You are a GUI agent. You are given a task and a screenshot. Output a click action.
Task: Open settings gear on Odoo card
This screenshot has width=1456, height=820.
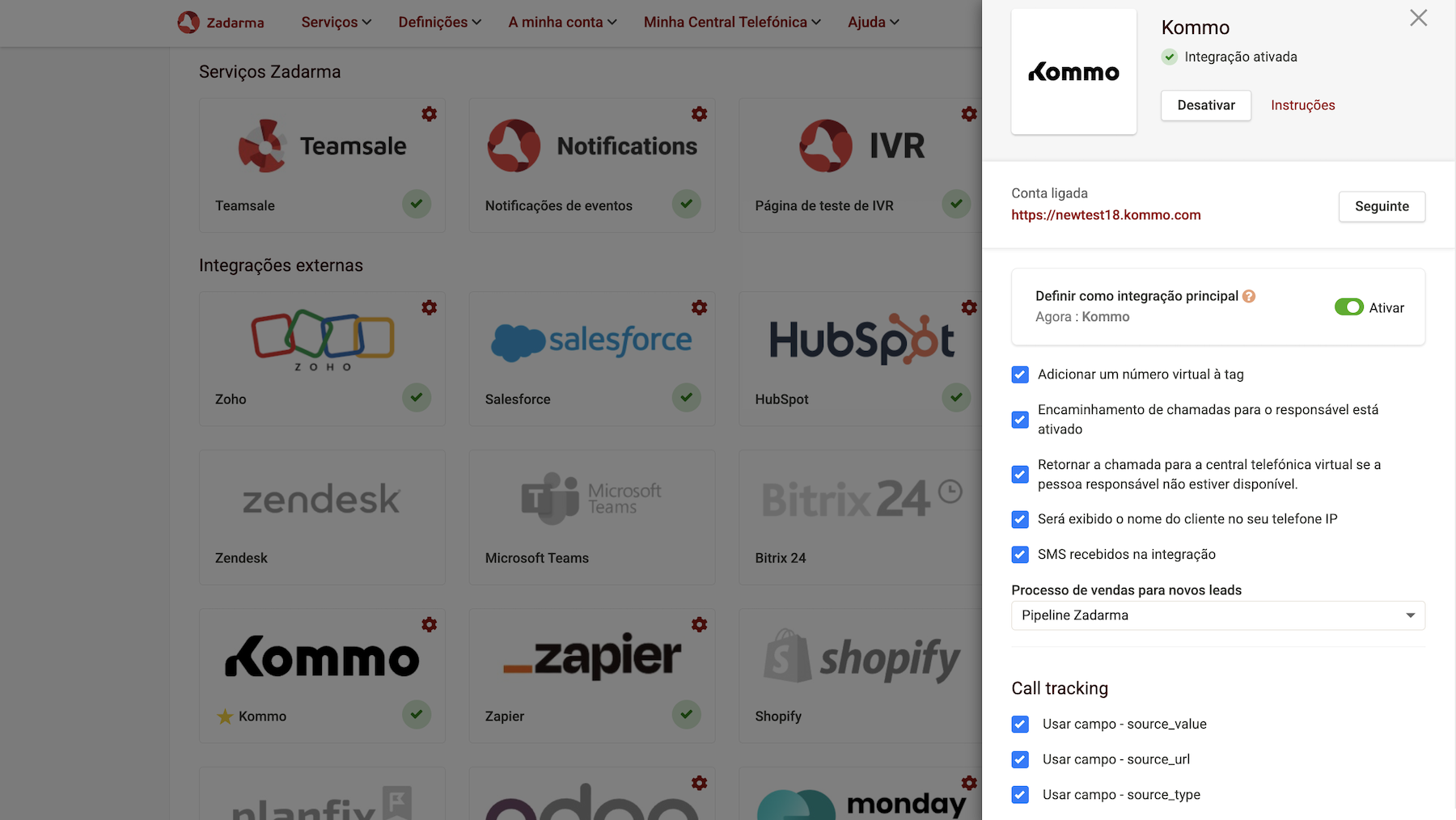pos(700,783)
